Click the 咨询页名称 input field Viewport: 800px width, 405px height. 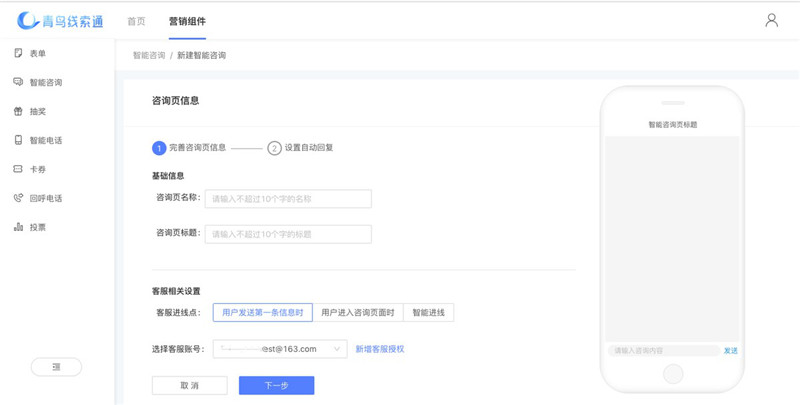tap(288, 199)
